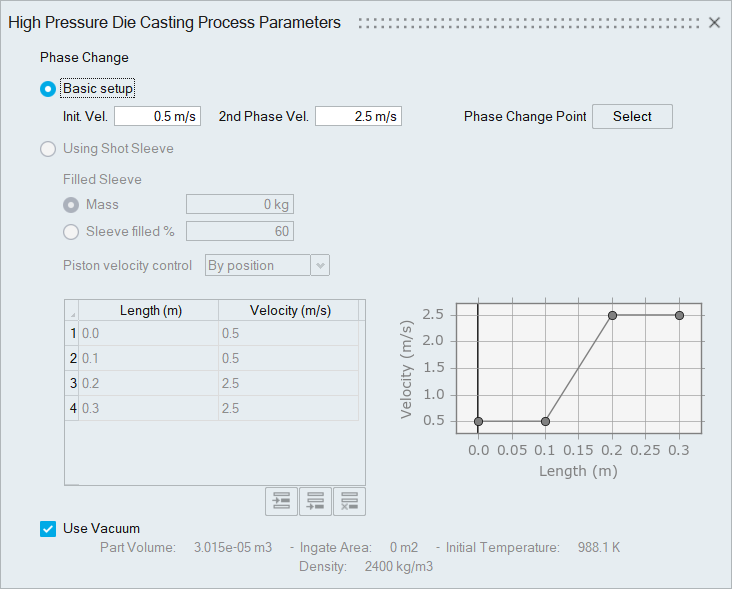Select the Basic setup radio button

point(48,89)
